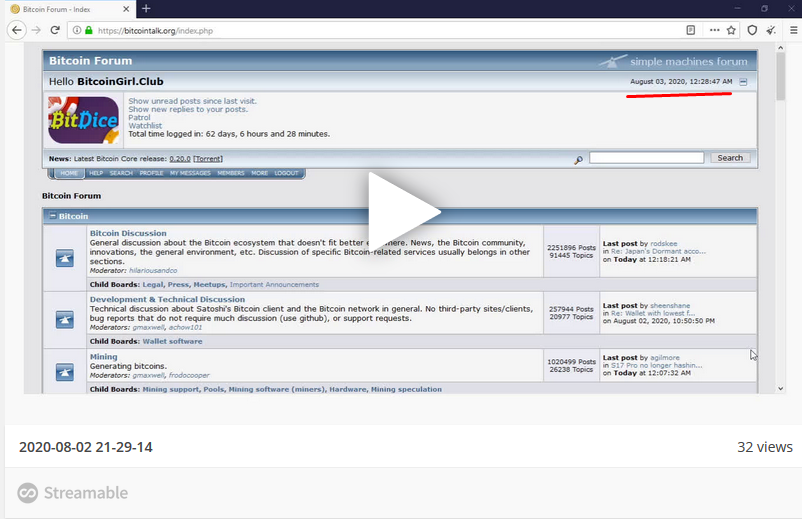Click the address bar URL
Viewport: 802px width, 519px height.
pos(155,31)
